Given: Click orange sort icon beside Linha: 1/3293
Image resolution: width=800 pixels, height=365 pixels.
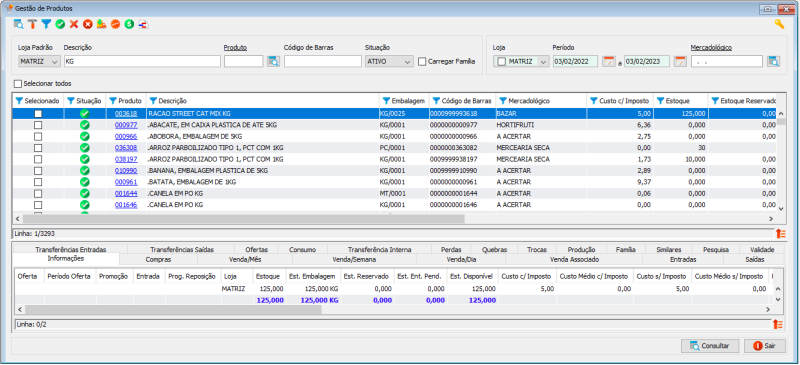Looking at the screenshot, I should 781,233.
